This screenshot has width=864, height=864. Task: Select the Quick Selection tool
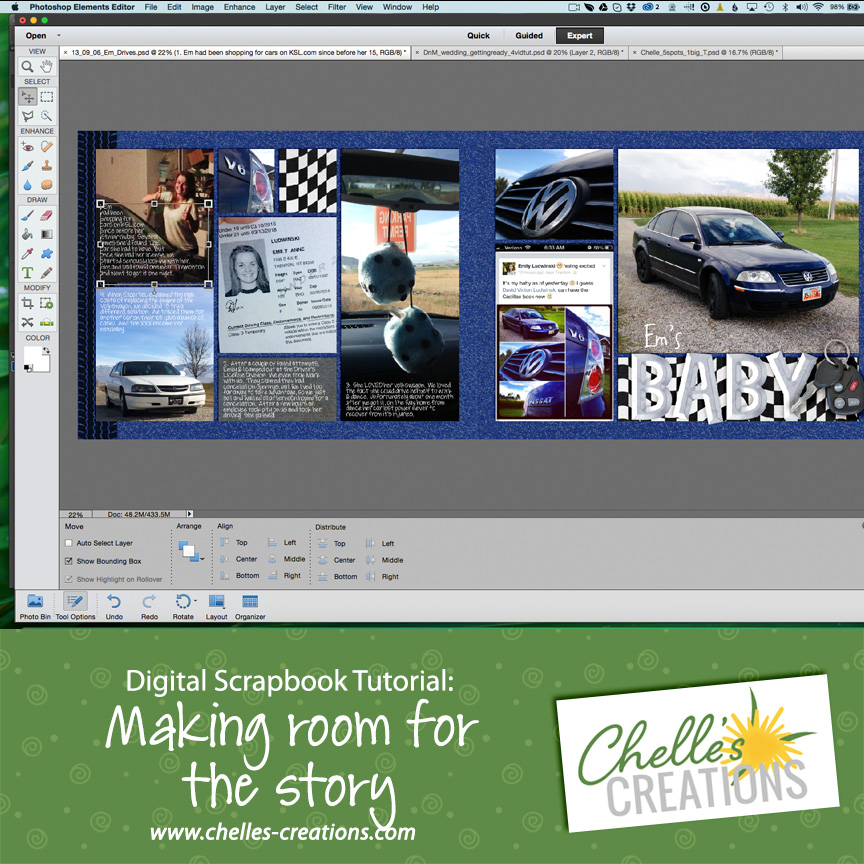click(x=47, y=116)
